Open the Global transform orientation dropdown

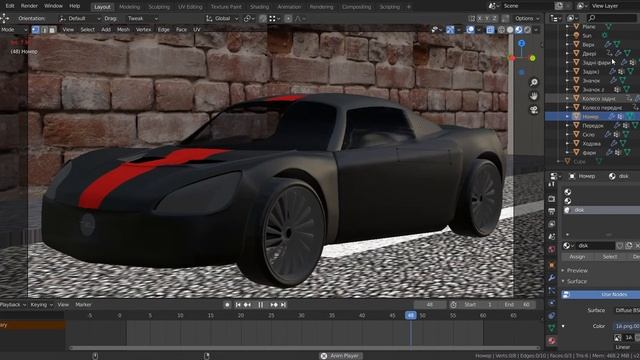(222, 18)
